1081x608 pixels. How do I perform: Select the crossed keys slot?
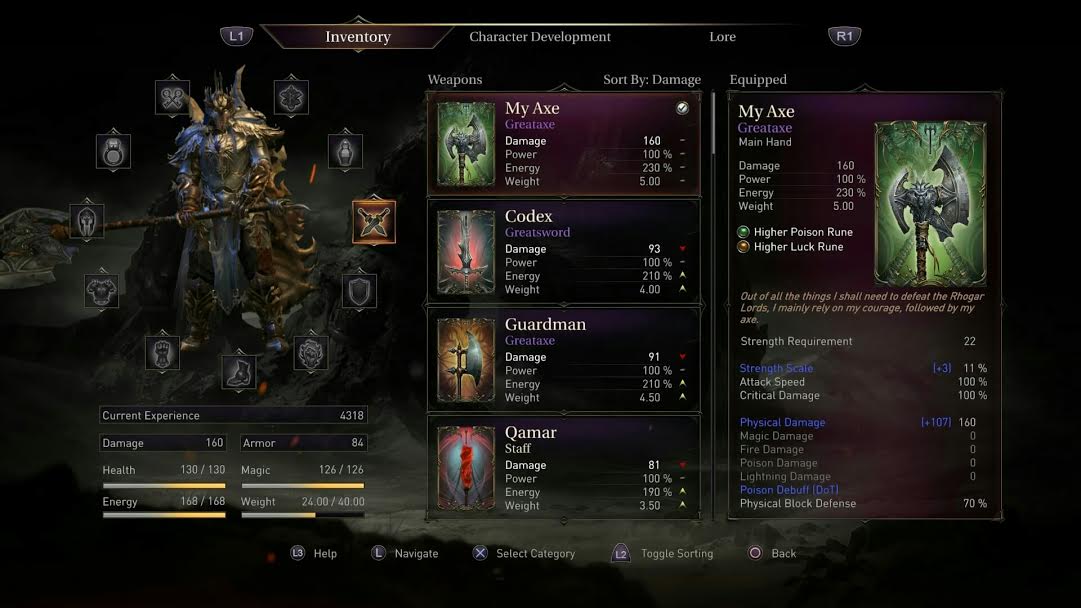point(172,98)
